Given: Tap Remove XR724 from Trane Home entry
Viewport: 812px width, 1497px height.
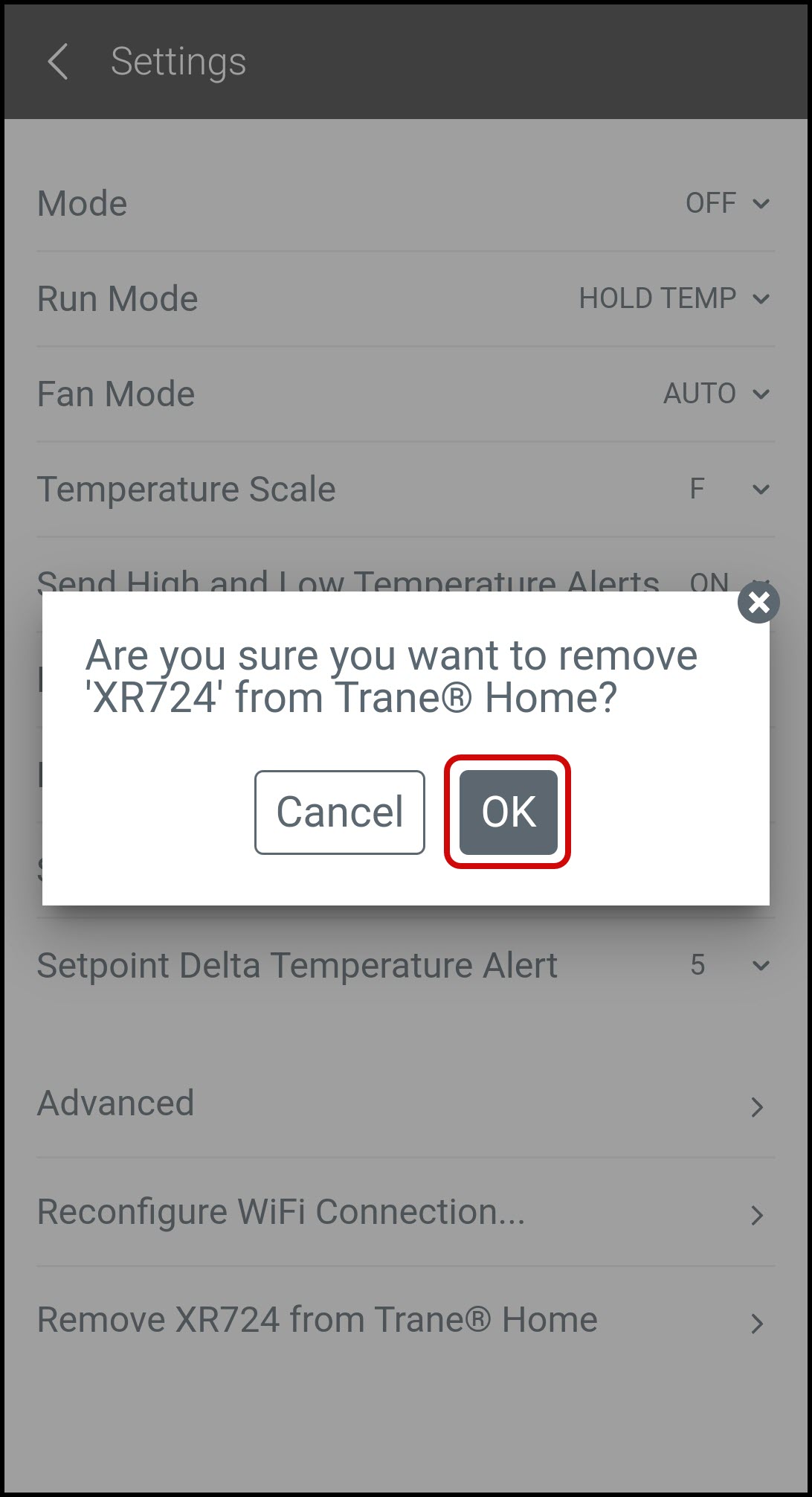Looking at the screenshot, I should (x=406, y=1321).
